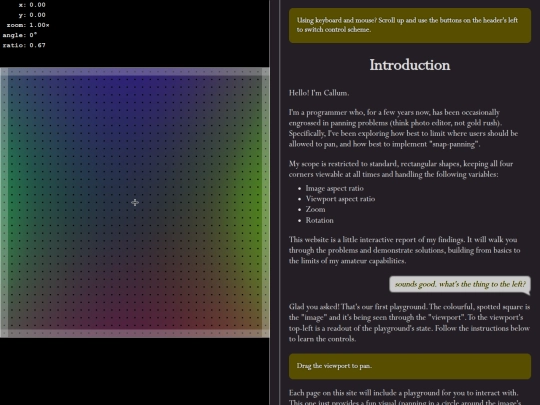Click the 'y: 0.00' readout
This screenshot has height=405, width=540.
[32, 15]
